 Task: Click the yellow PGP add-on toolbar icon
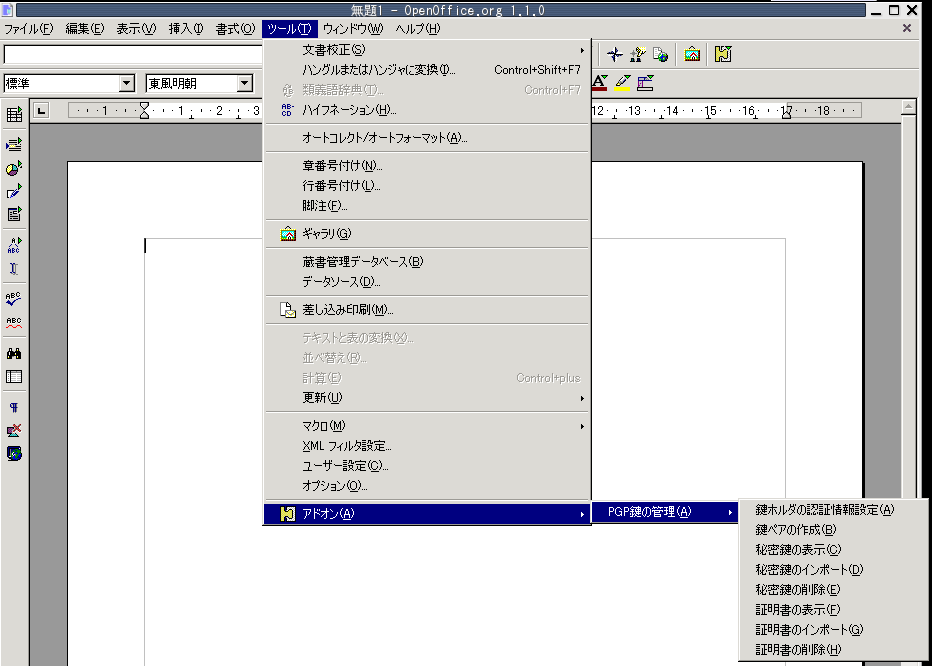tap(723, 55)
